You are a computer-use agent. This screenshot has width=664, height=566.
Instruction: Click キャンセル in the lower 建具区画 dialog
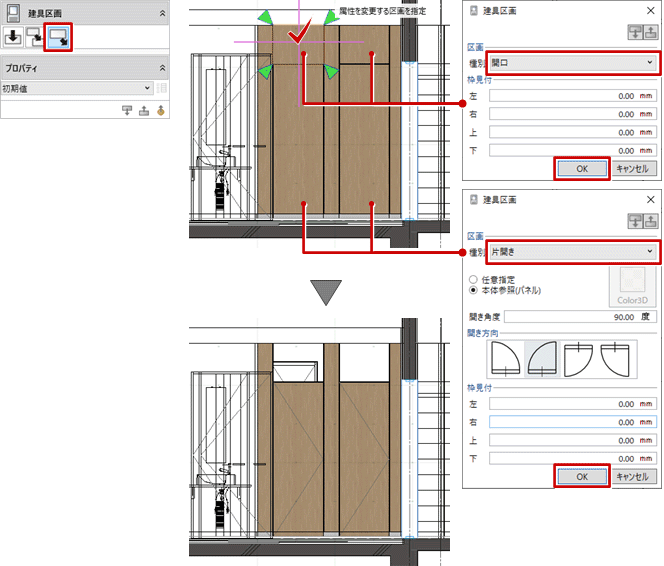point(634,477)
